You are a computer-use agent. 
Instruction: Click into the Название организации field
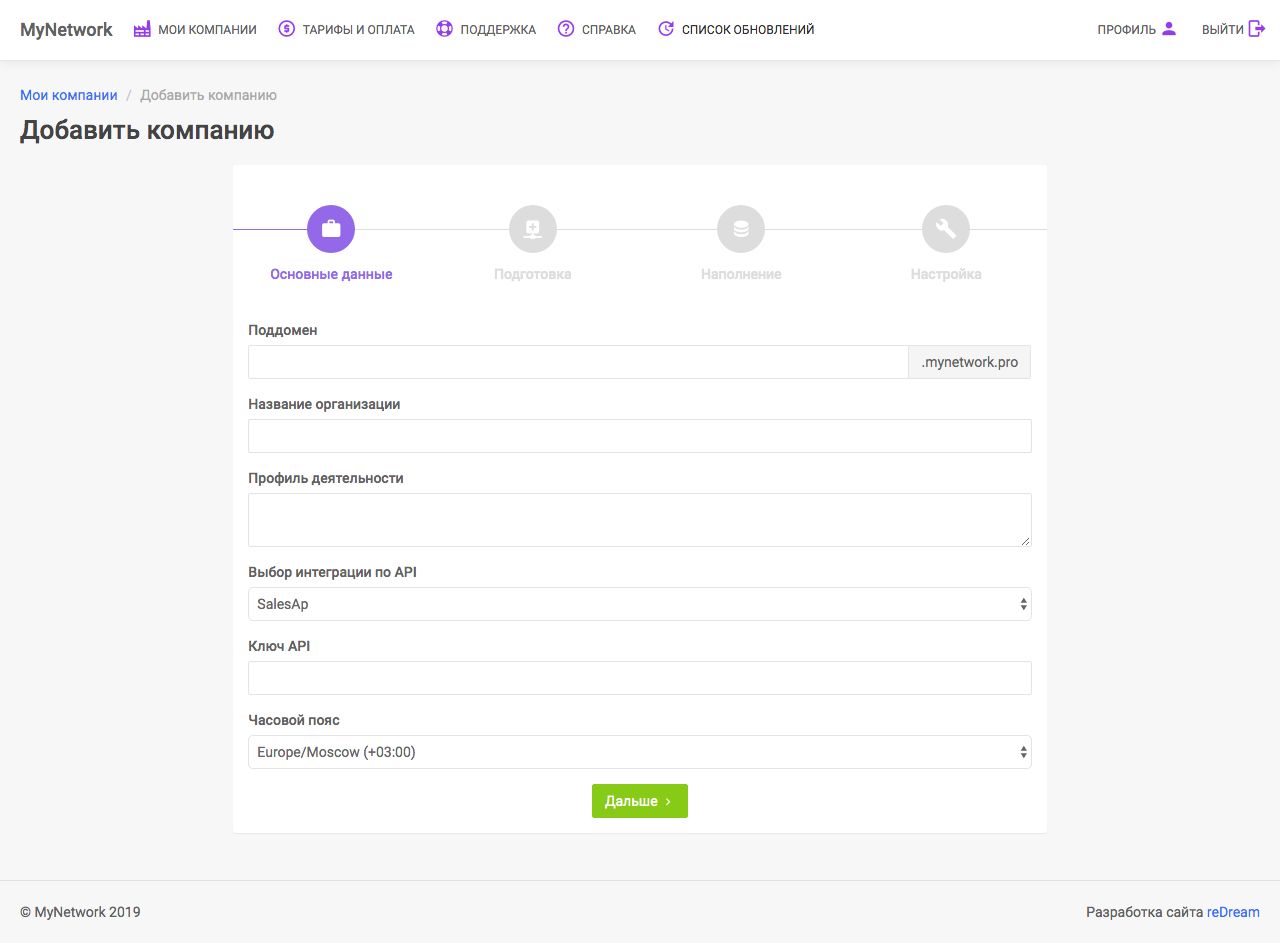pos(639,436)
